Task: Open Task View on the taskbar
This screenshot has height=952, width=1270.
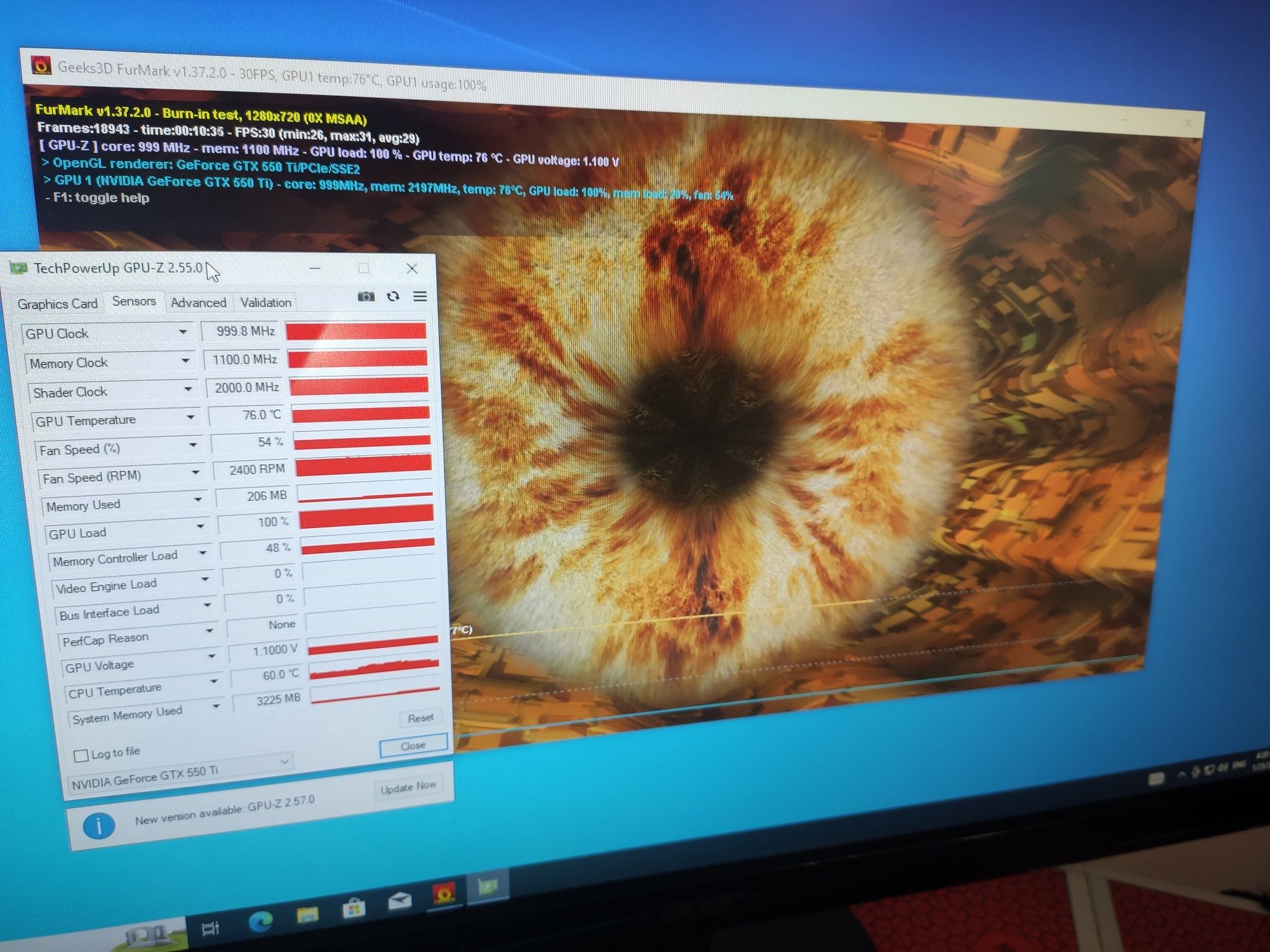Action: coord(210,929)
